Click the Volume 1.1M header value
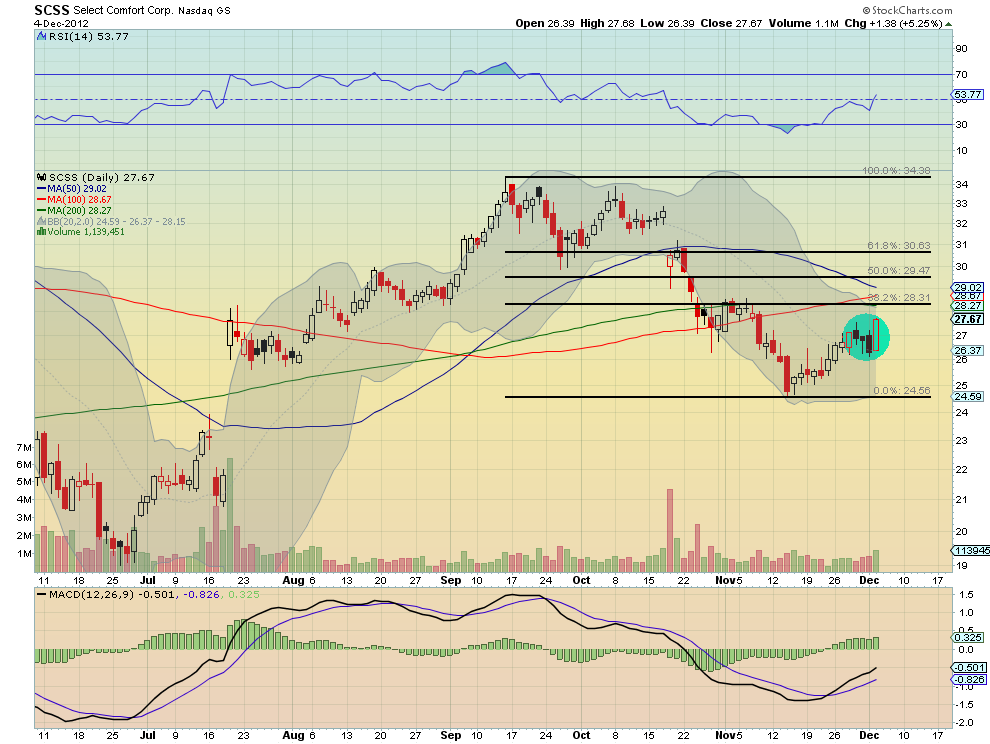The width and height of the screenshot is (990, 744). point(804,23)
